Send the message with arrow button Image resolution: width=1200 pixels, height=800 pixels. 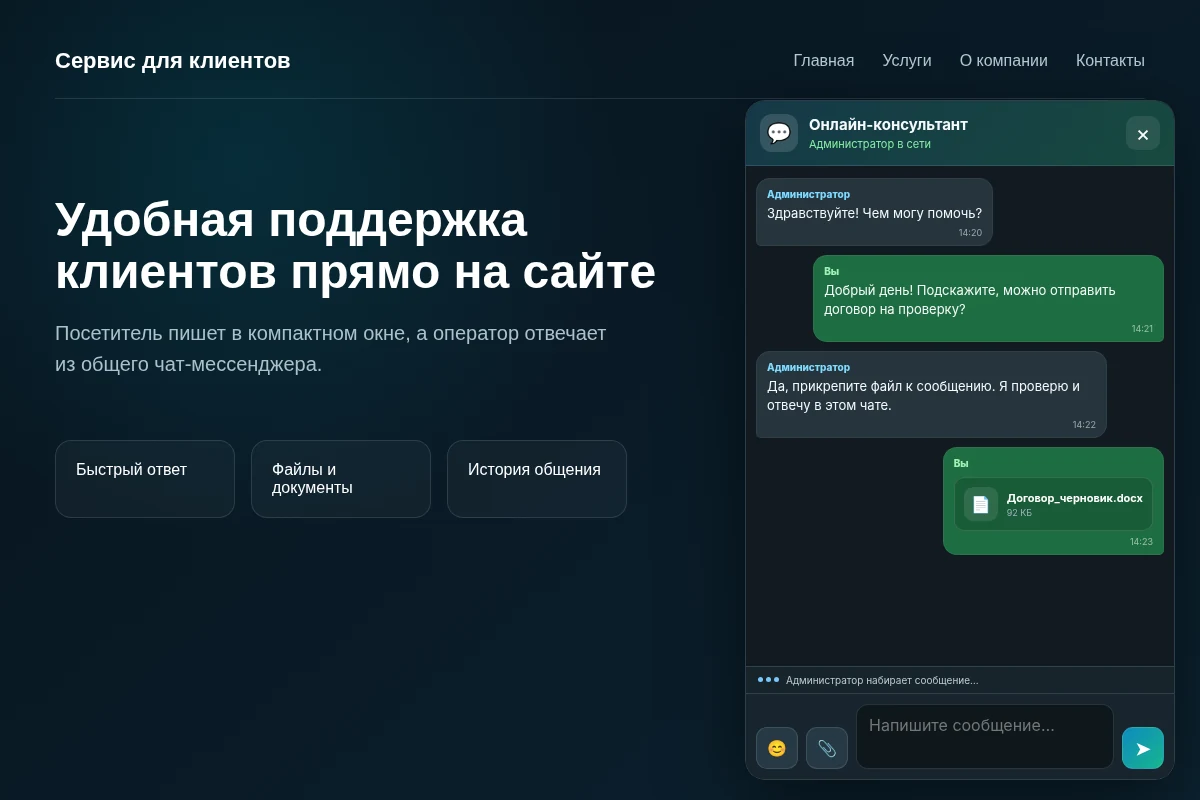pyautogui.click(x=1143, y=748)
